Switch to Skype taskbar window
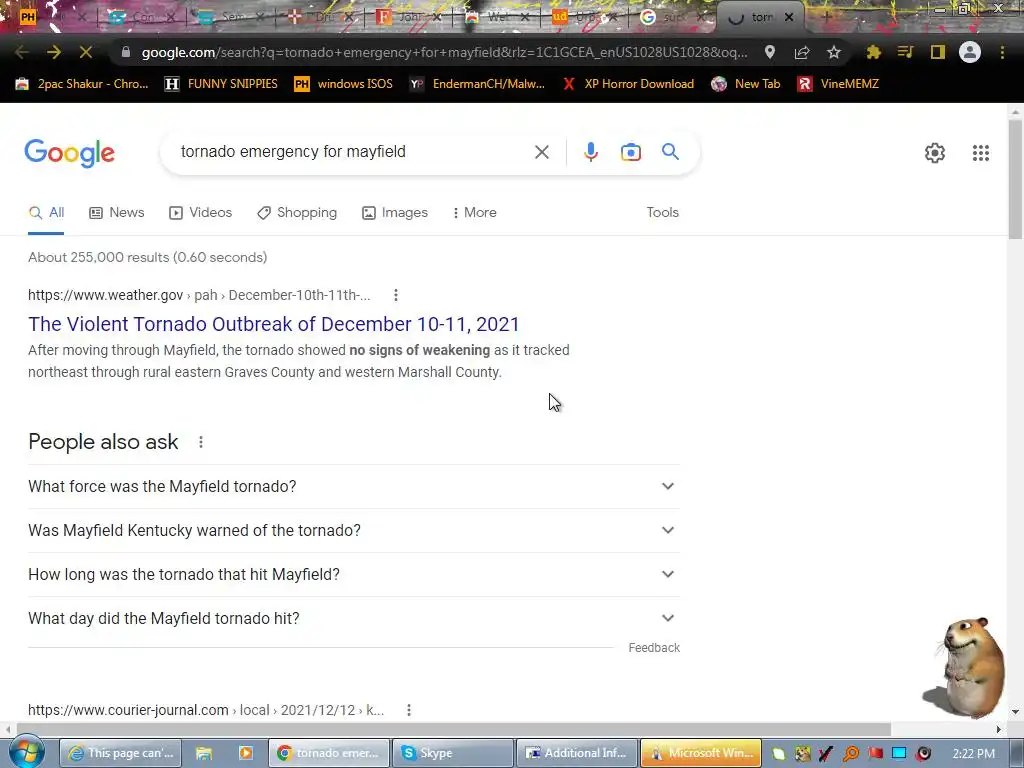 453,753
